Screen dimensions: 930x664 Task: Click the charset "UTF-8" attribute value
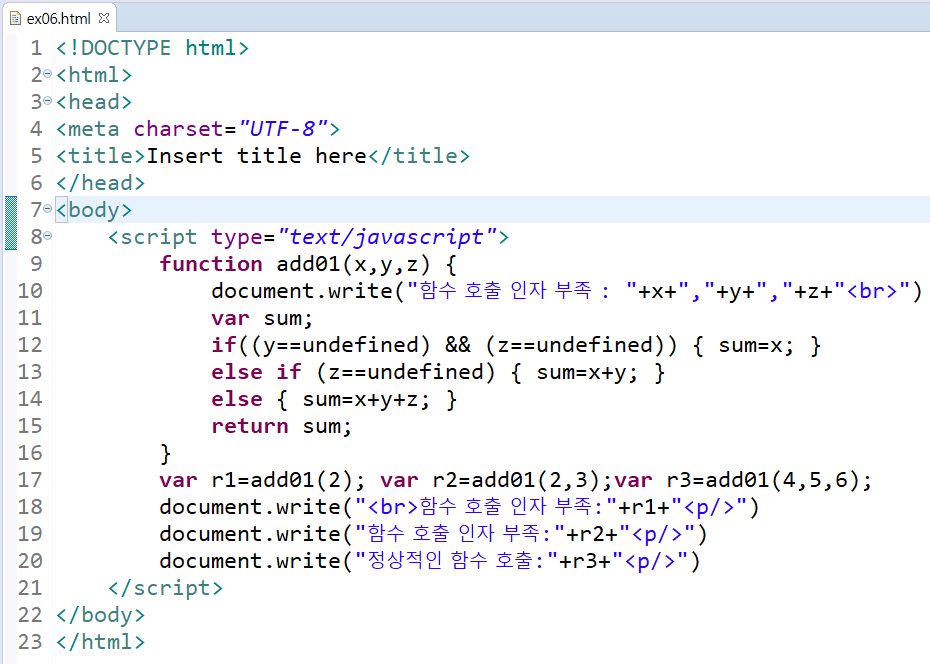[283, 128]
